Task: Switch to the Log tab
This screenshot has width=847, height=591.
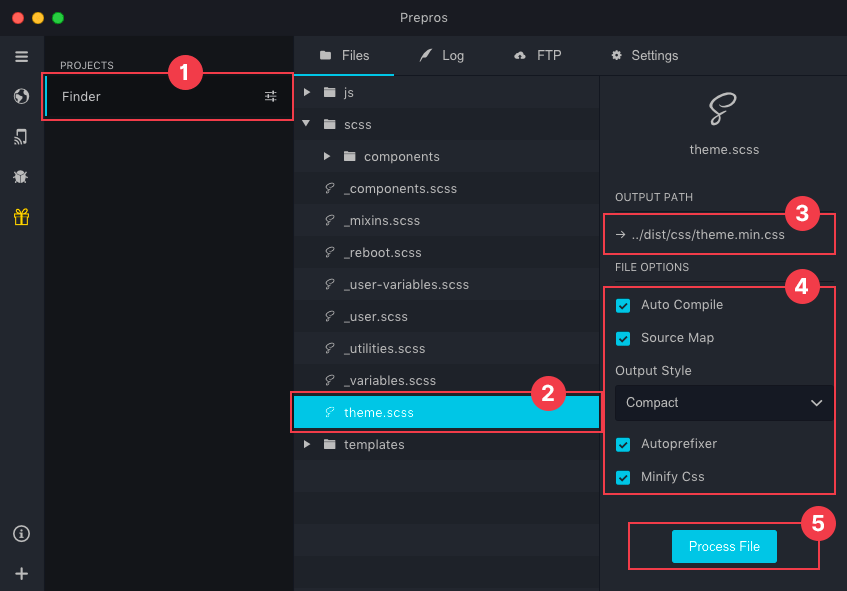Action: coord(441,56)
